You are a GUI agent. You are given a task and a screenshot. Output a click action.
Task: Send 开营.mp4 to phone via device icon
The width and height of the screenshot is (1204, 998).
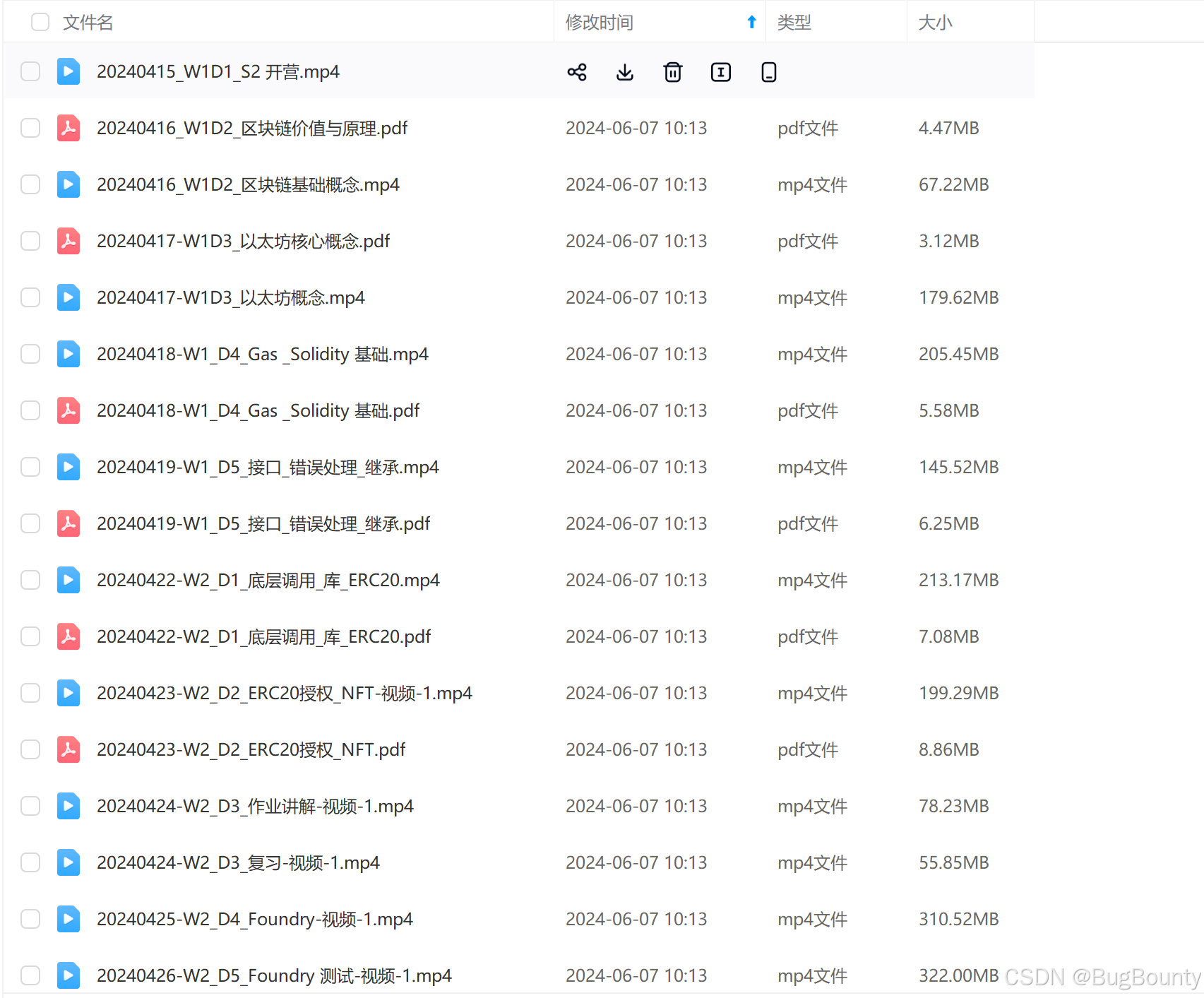click(768, 71)
